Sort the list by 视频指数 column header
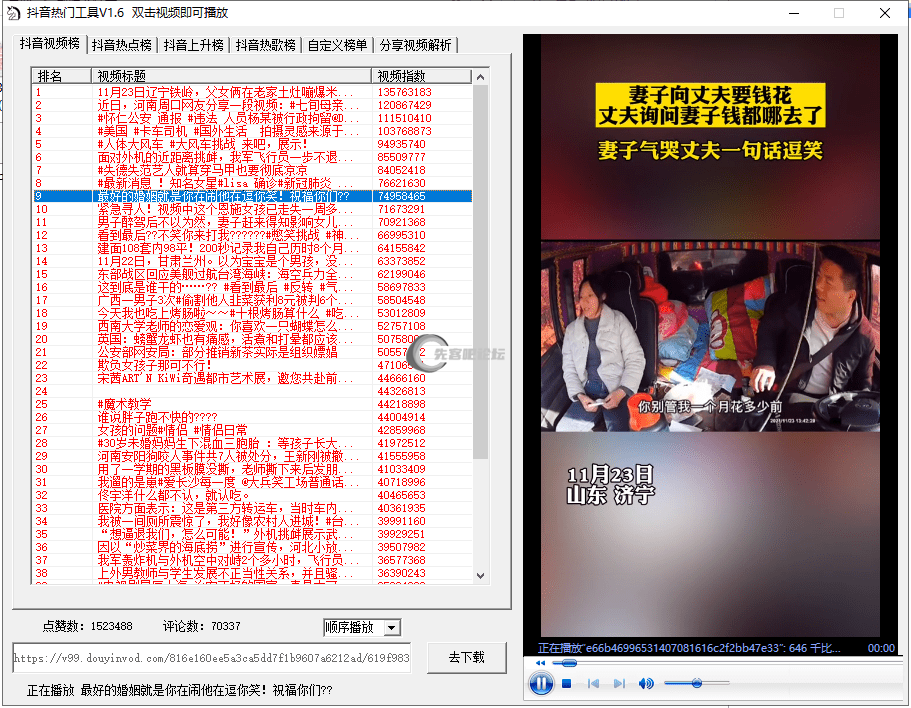 pos(420,76)
